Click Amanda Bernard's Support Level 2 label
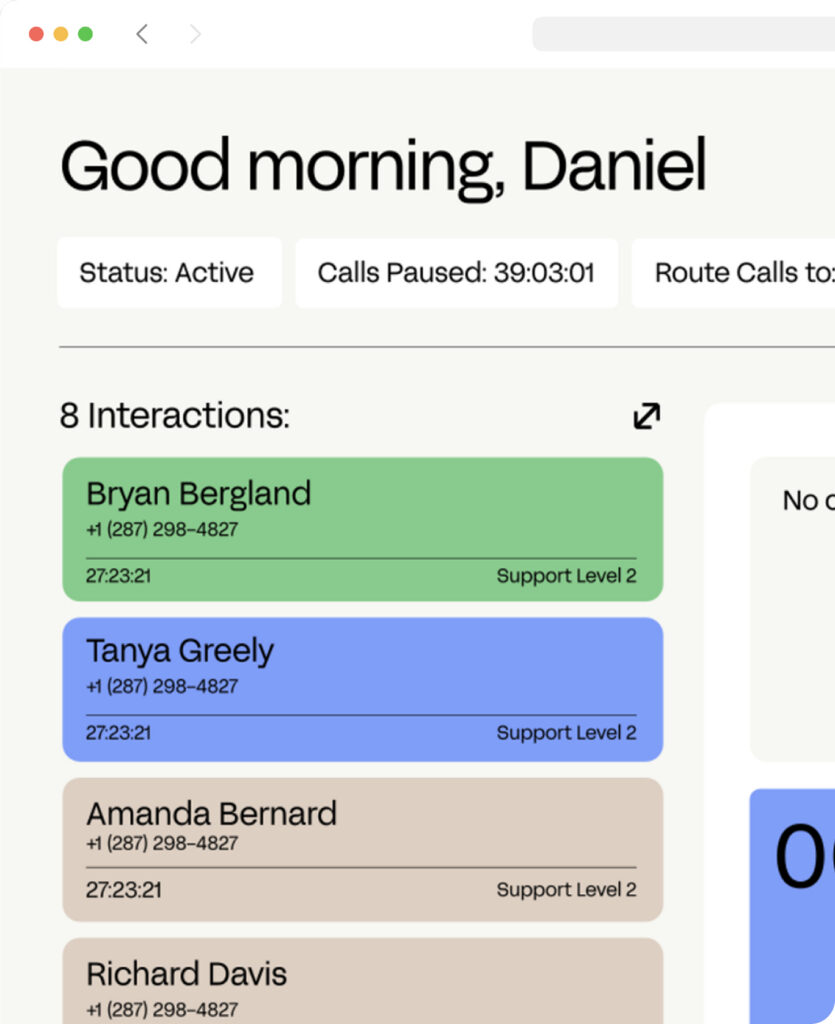 click(566, 890)
